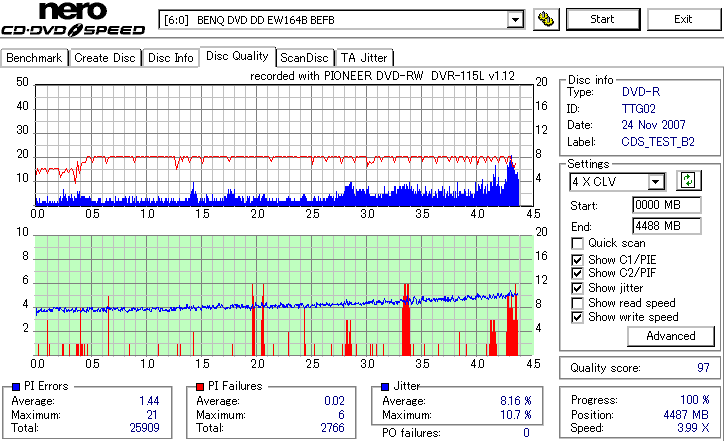
Task: Click the Nero CD-DVD Speed logo
Action: [x=73, y=19]
